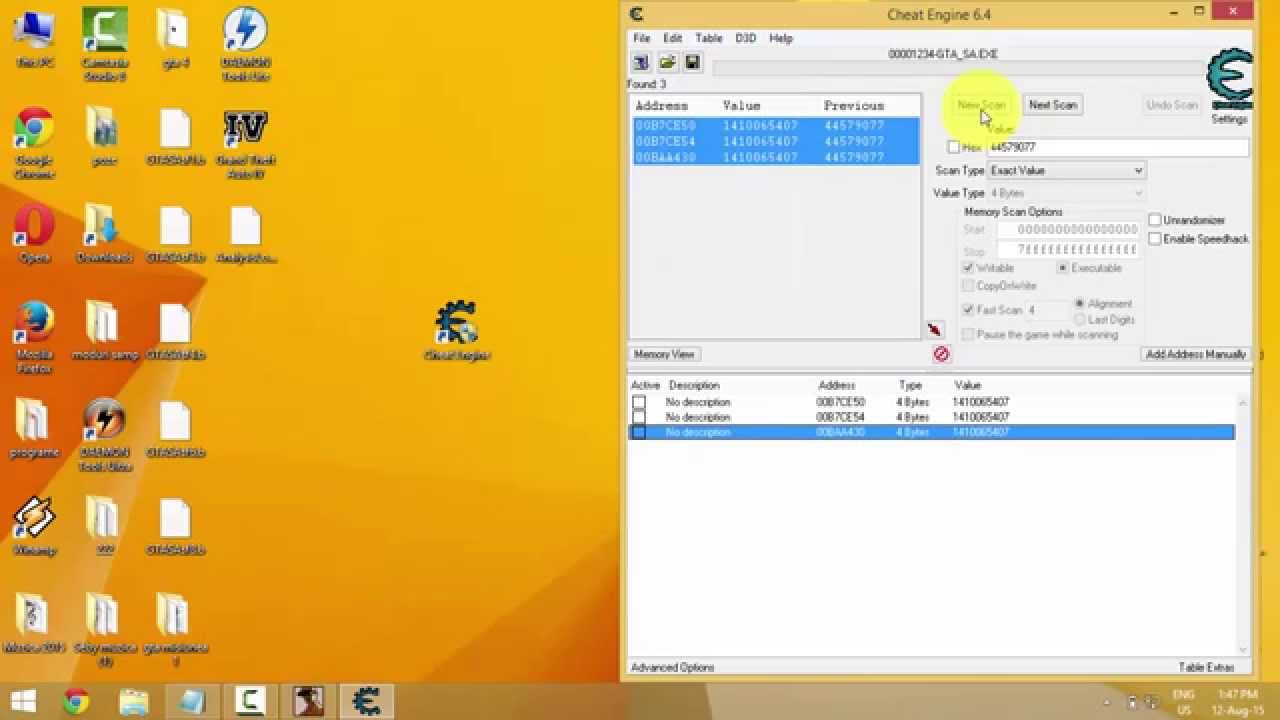
Task: Open Memory View
Action: pyautogui.click(x=664, y=354)
